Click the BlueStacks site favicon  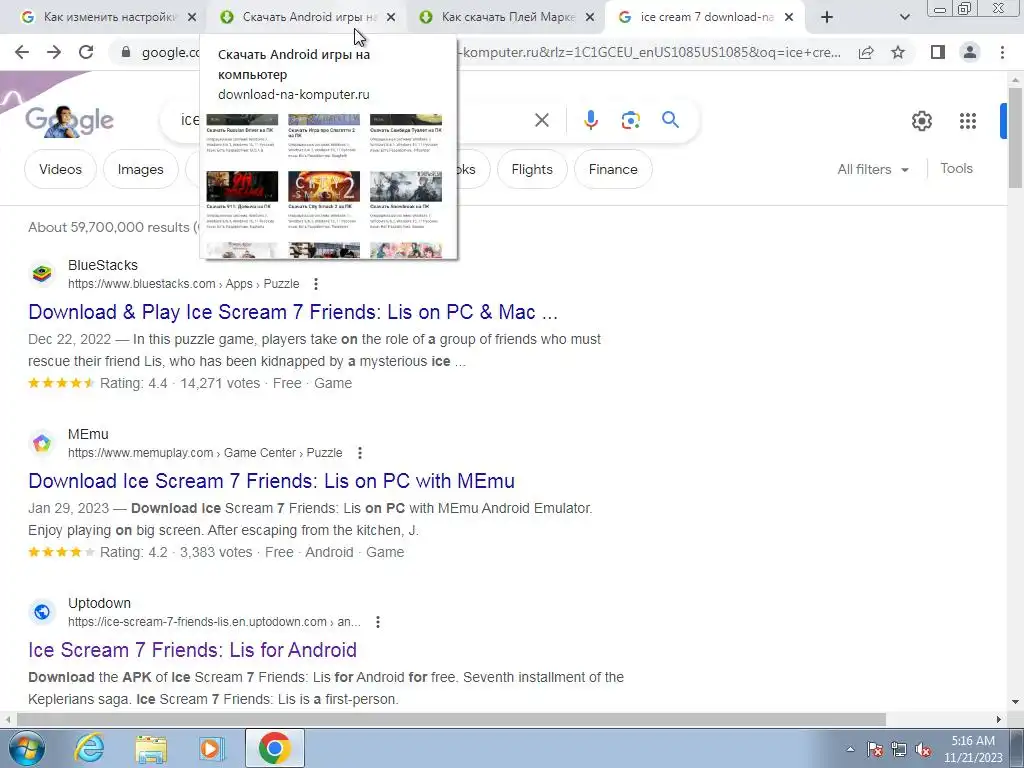(x=42, y=274)
